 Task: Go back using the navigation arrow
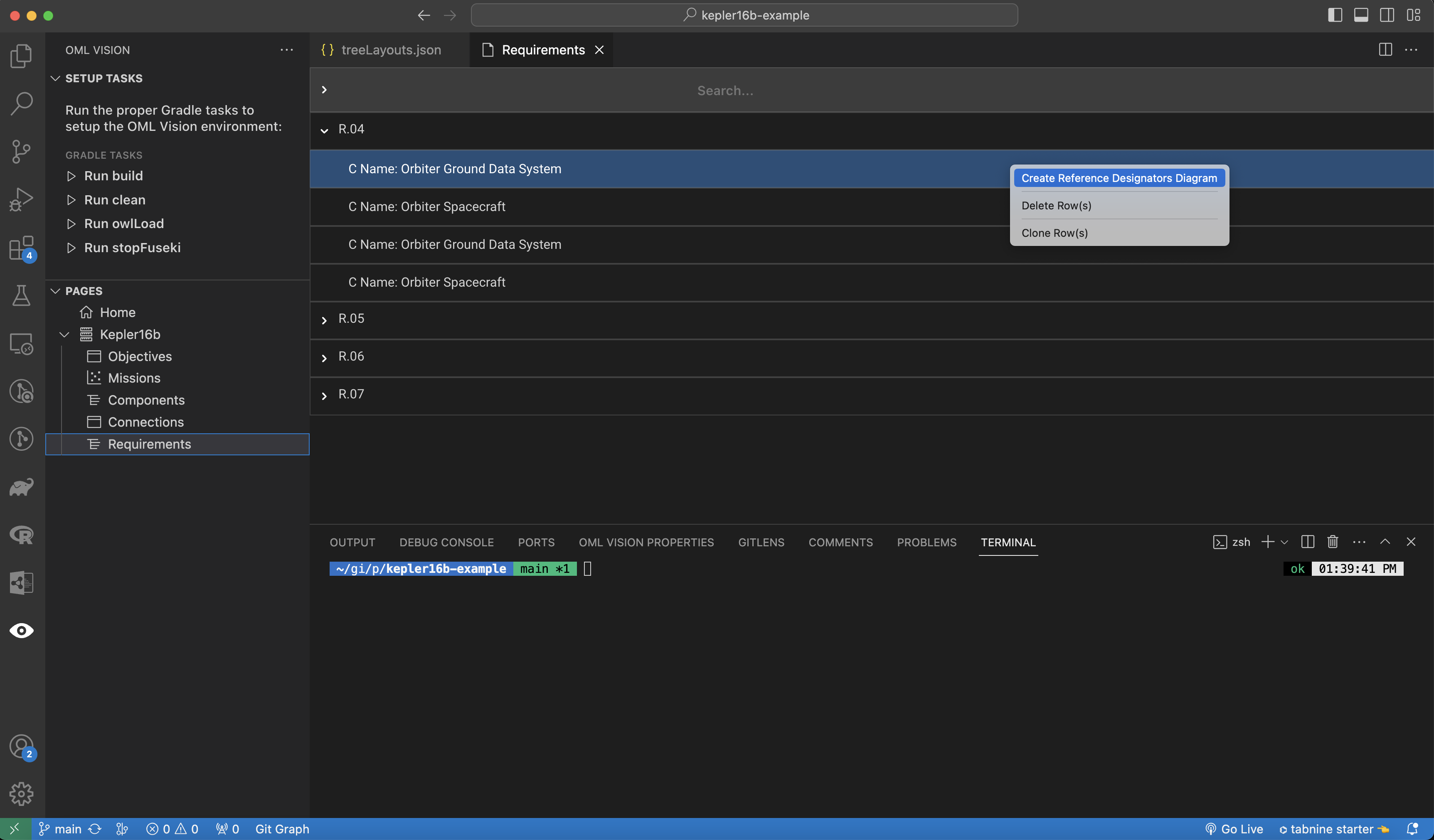(x=424, y=15)
